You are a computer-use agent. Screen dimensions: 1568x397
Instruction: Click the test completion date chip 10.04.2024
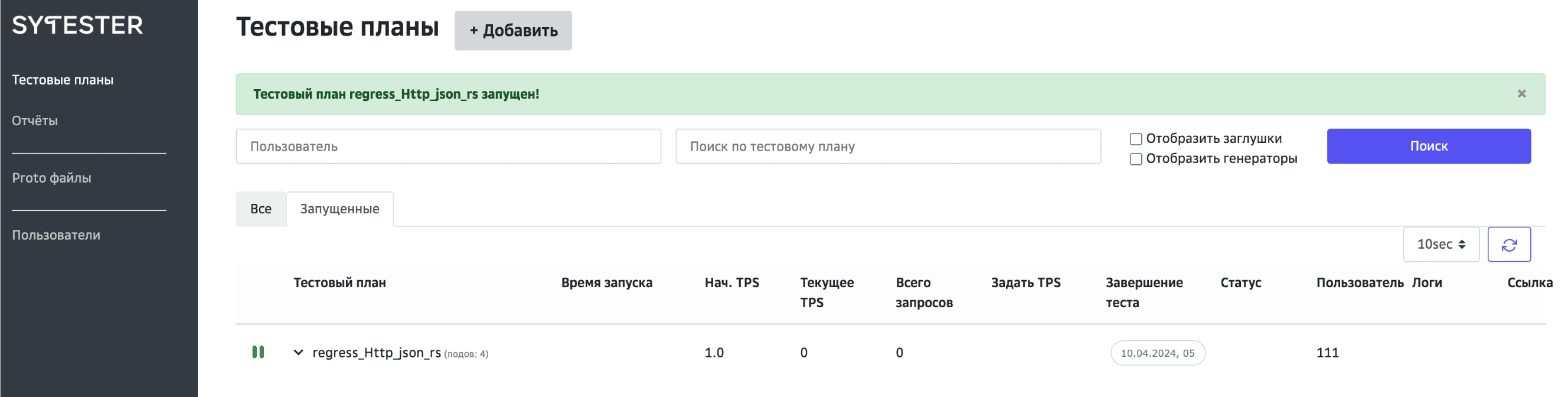pyautogui.click(x=1157, y=353)
